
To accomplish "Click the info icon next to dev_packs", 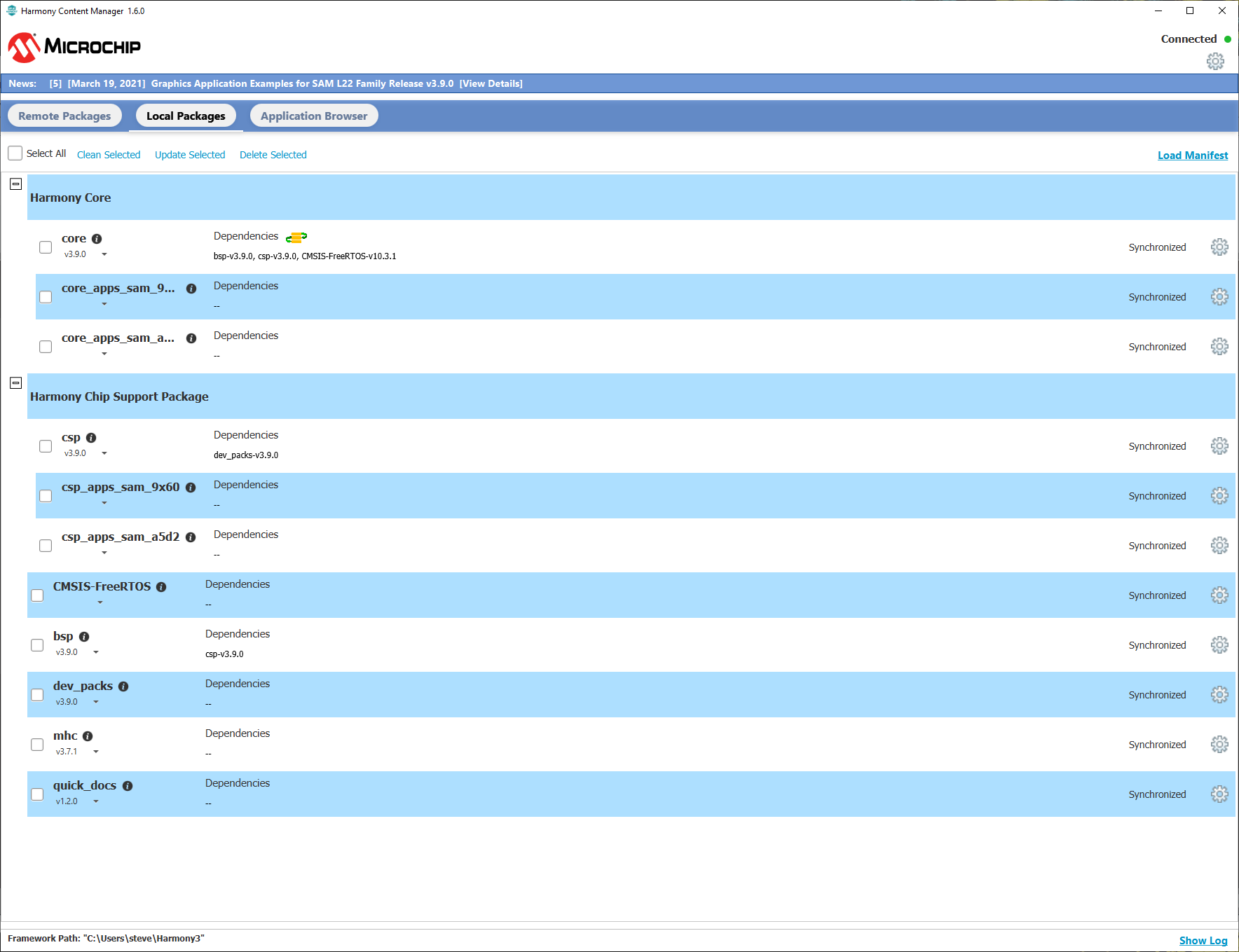I will pos(123,686).
